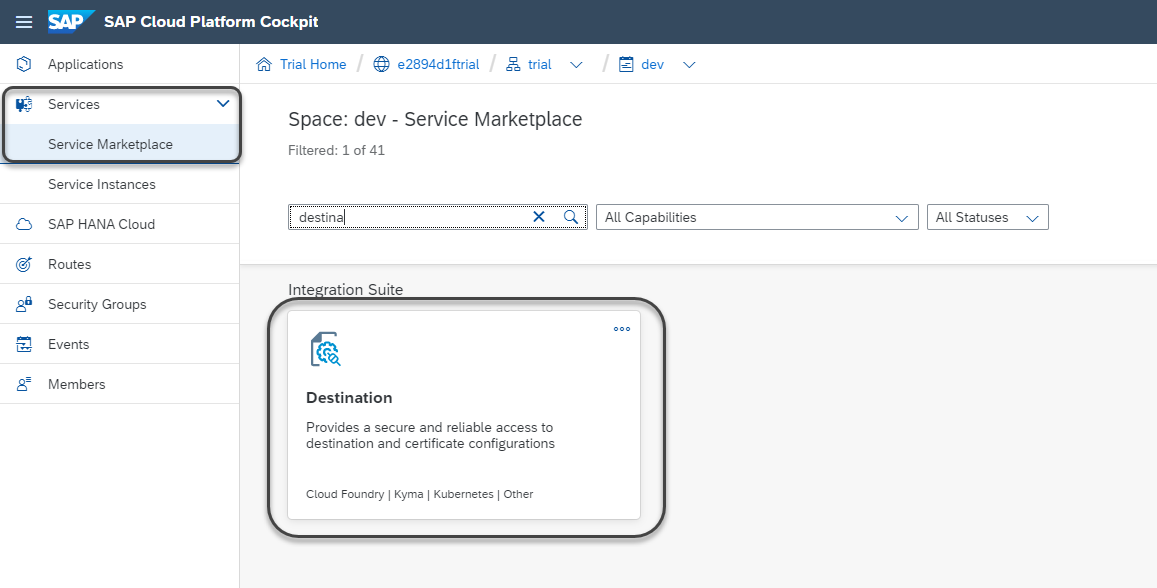Screen dimensions: 1157x588
Task: Click the Trial Home house icon
Action: [263, 64]
